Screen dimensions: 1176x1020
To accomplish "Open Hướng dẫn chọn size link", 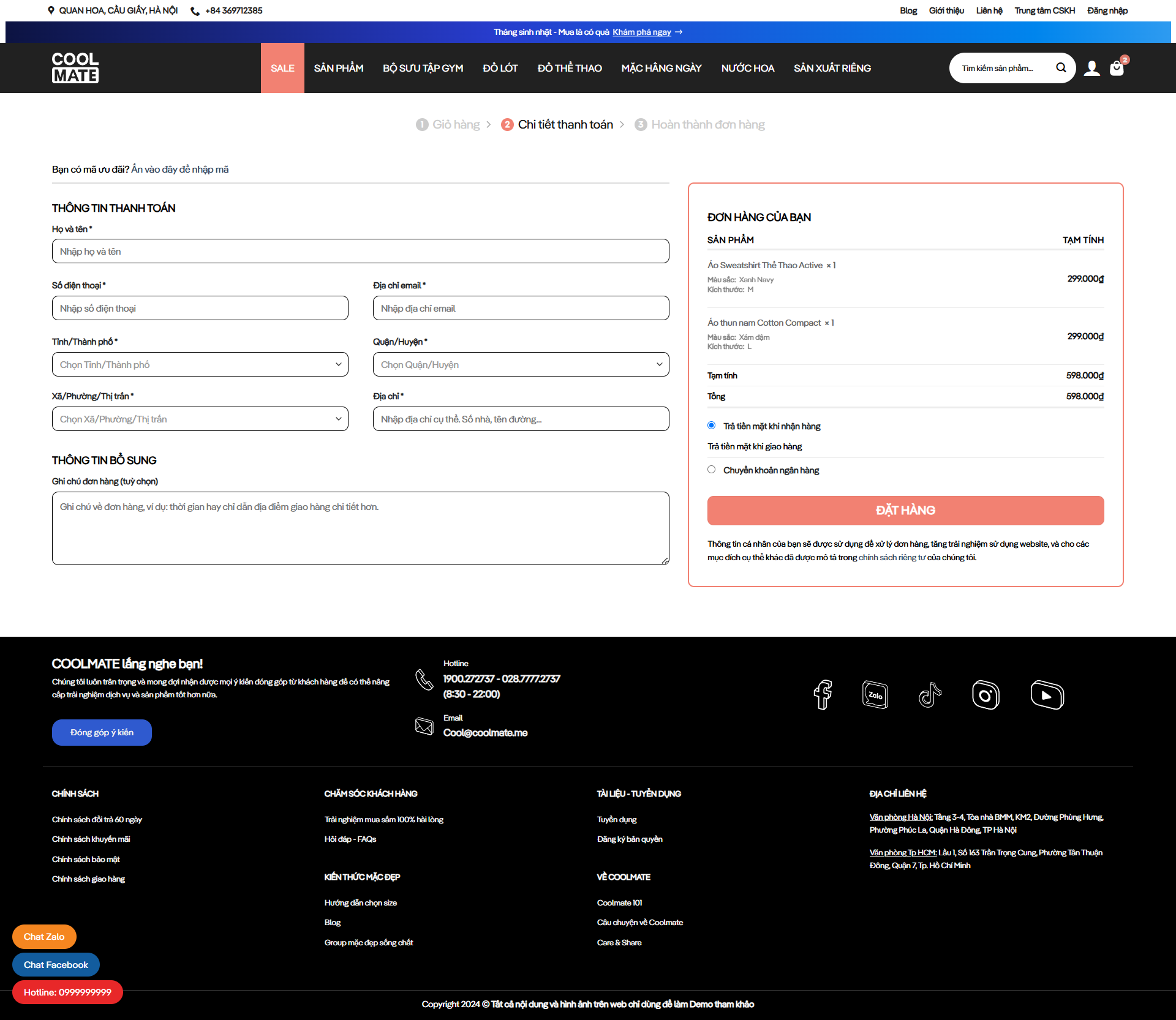I will 361,903.
